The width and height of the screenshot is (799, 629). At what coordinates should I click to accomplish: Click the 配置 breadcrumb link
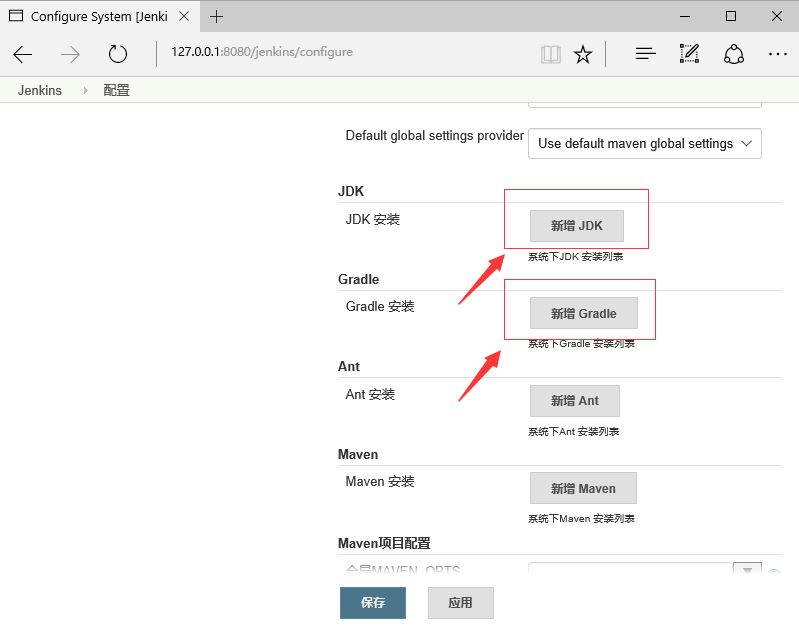click(117, 90)
